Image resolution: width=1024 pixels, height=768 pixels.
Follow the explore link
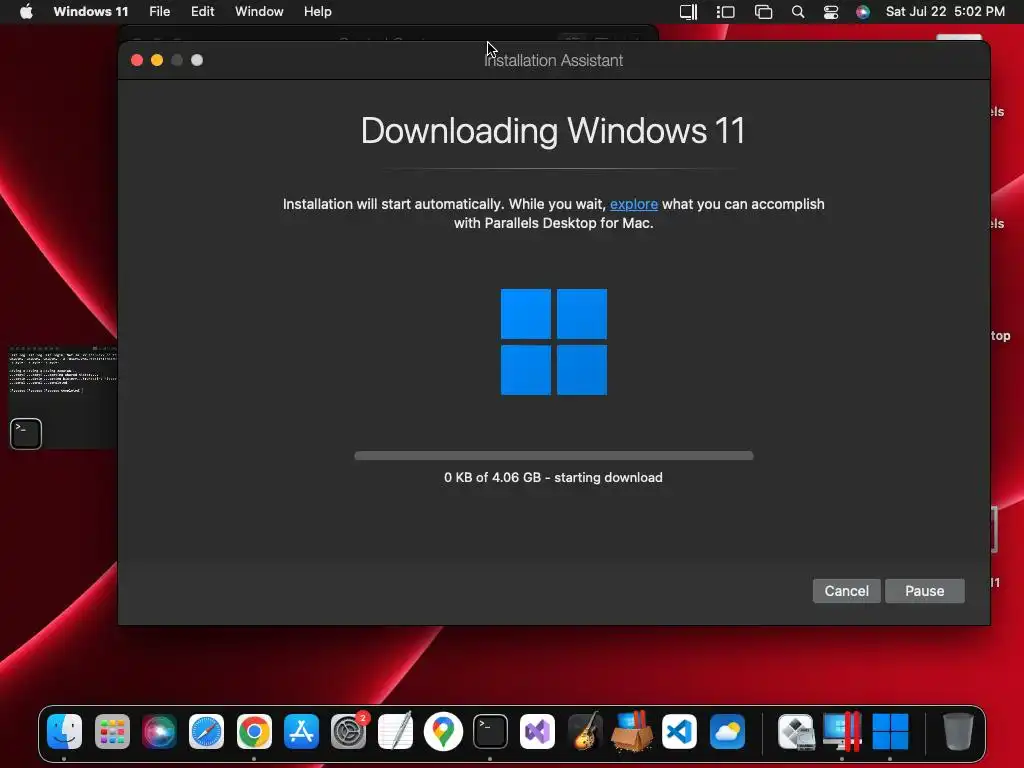pyautogui.click(x=633, y=204)
